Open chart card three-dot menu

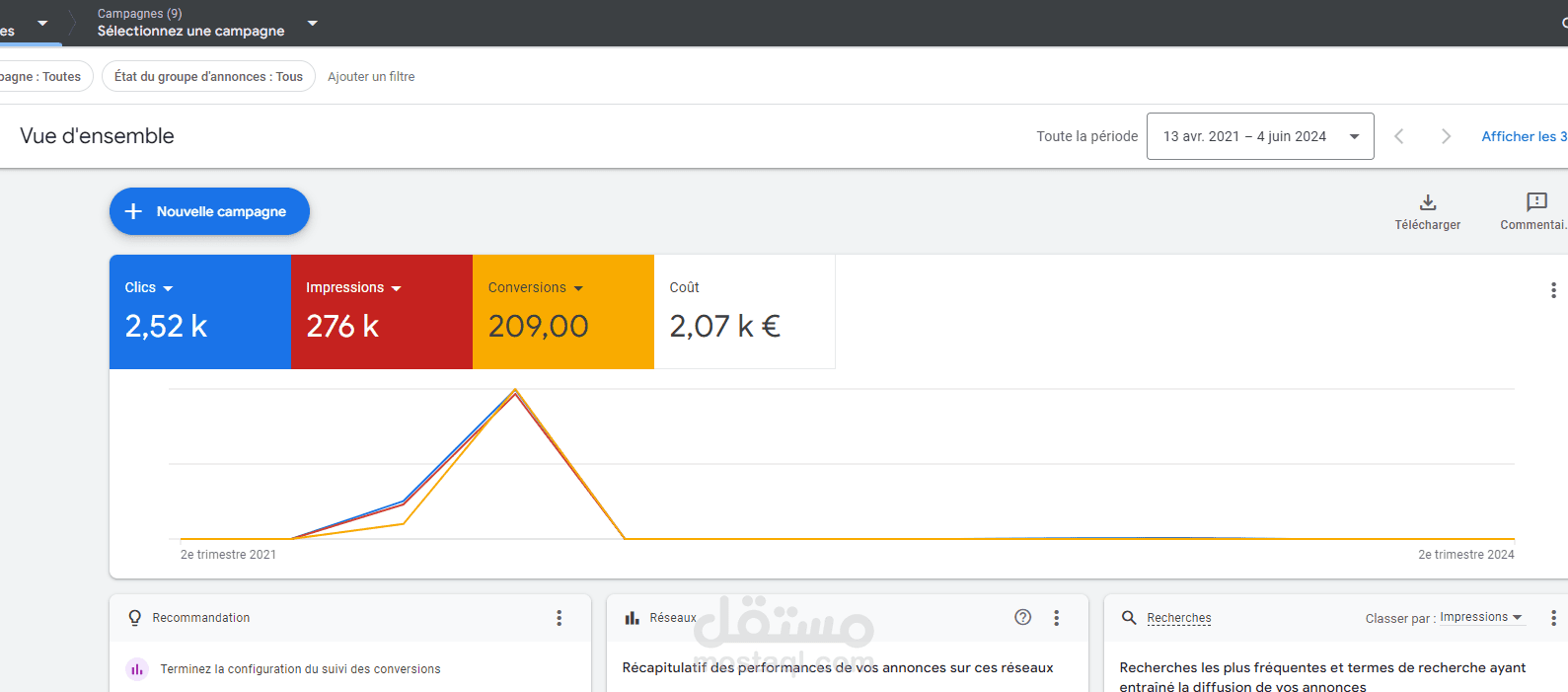point(1553,290)
